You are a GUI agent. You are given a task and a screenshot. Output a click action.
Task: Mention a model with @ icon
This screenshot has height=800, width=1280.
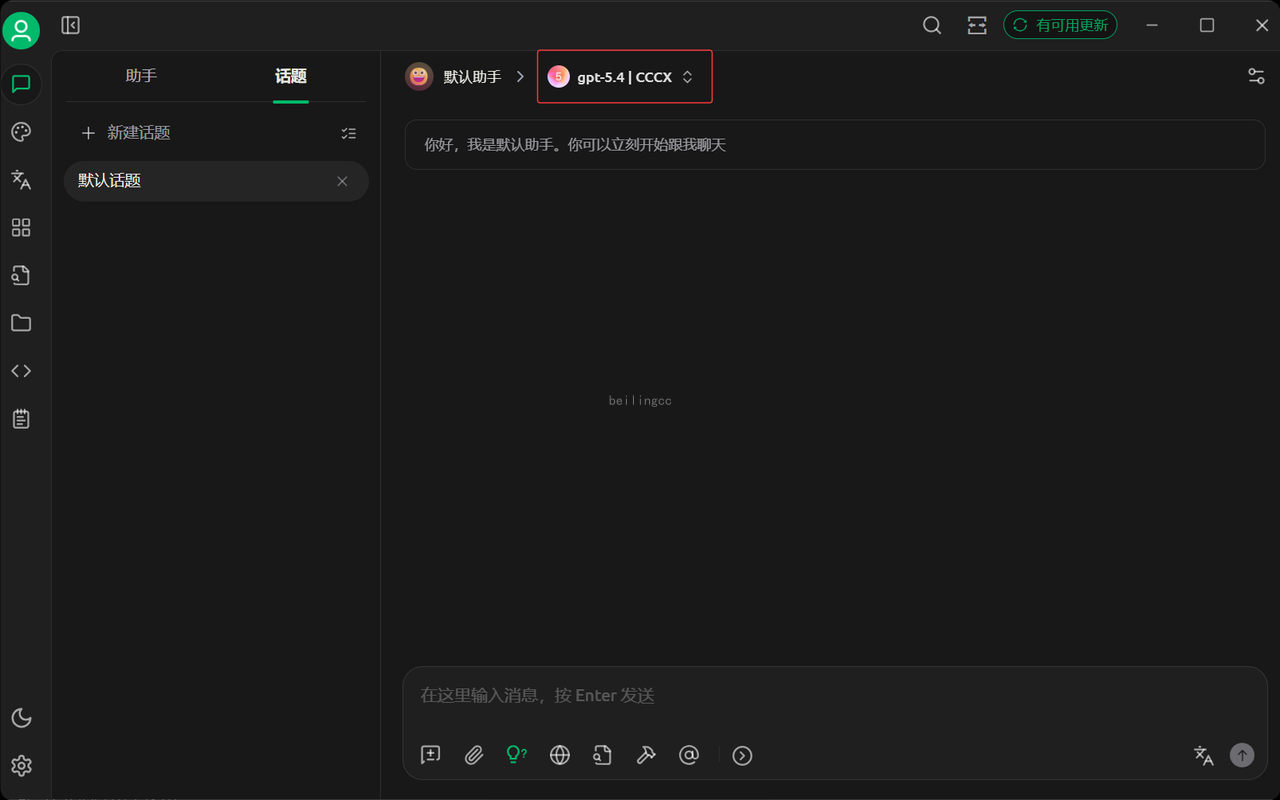689,755
